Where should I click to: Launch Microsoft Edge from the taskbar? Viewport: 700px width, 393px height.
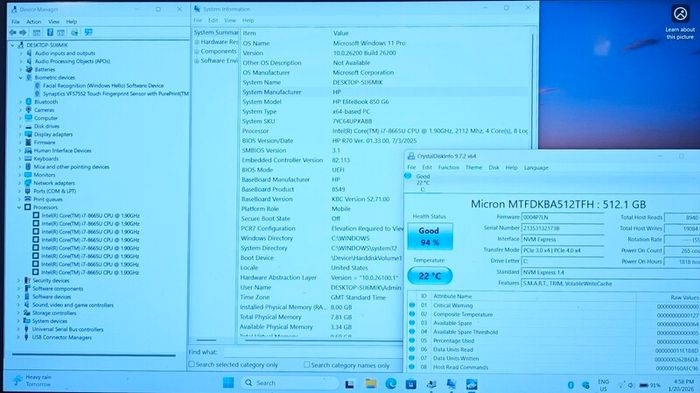tap(391, 384)
